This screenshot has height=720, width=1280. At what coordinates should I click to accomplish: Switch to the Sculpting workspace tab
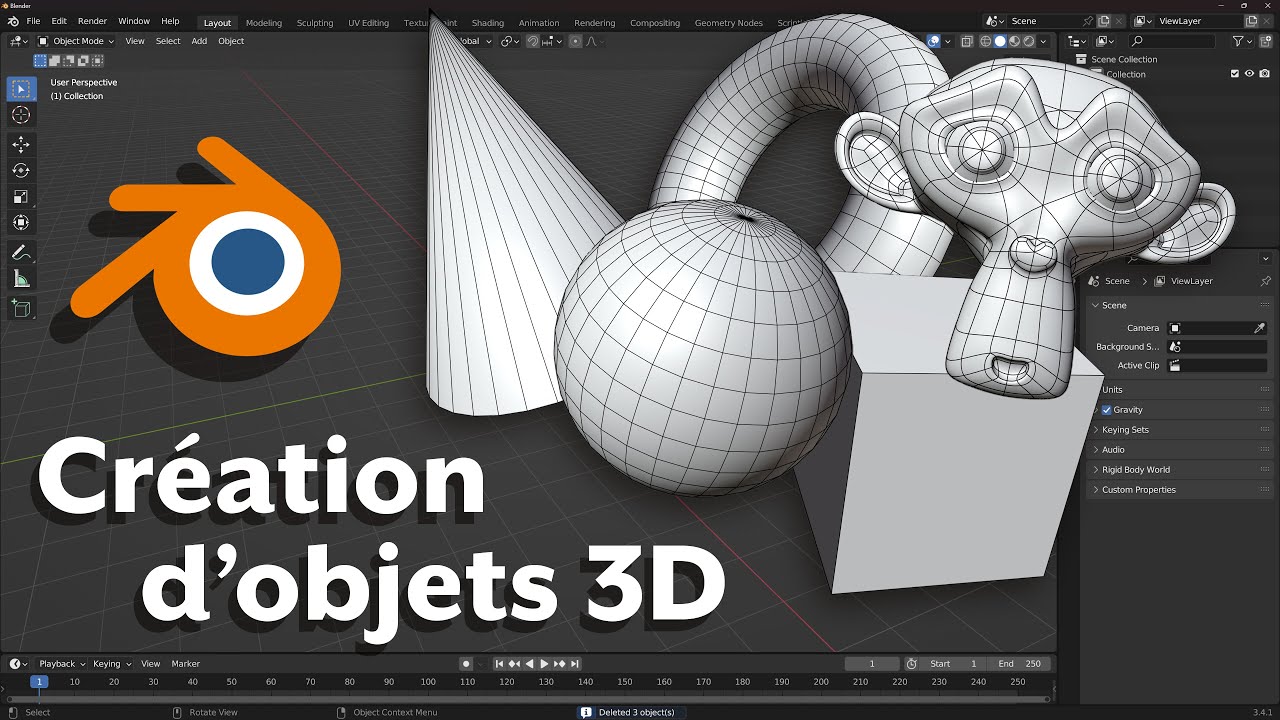pyautogui.click(x=315, y=22)
